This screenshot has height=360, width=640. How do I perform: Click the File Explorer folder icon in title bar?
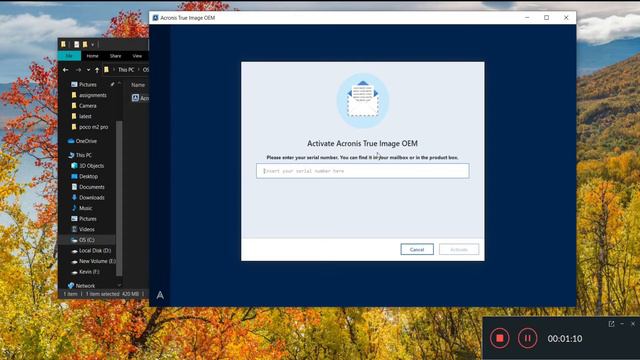63,44
